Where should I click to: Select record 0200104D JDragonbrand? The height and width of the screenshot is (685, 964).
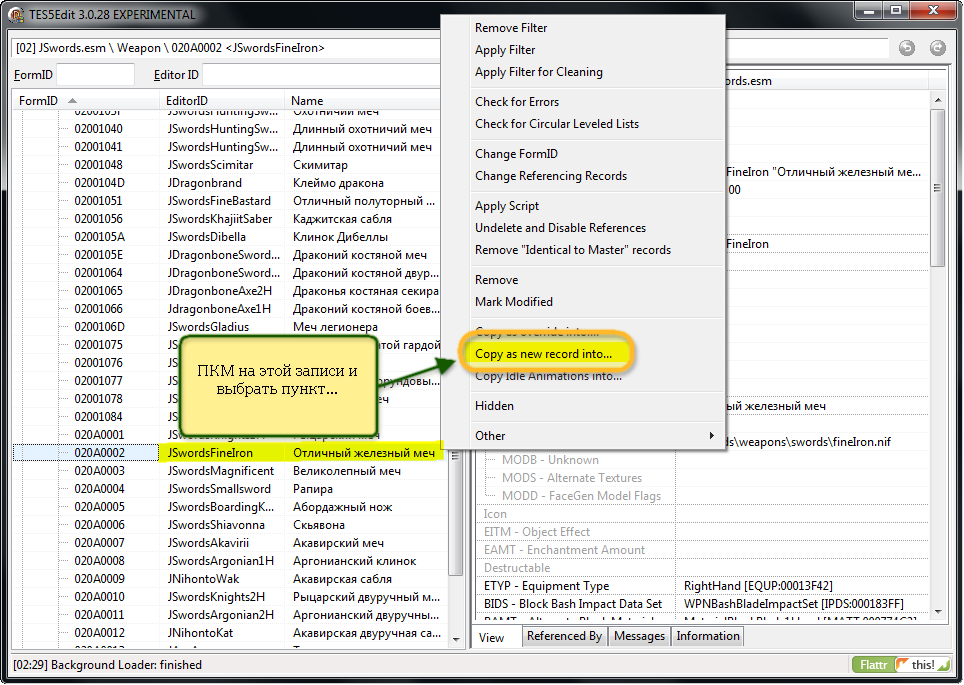(x=227, y=183)
